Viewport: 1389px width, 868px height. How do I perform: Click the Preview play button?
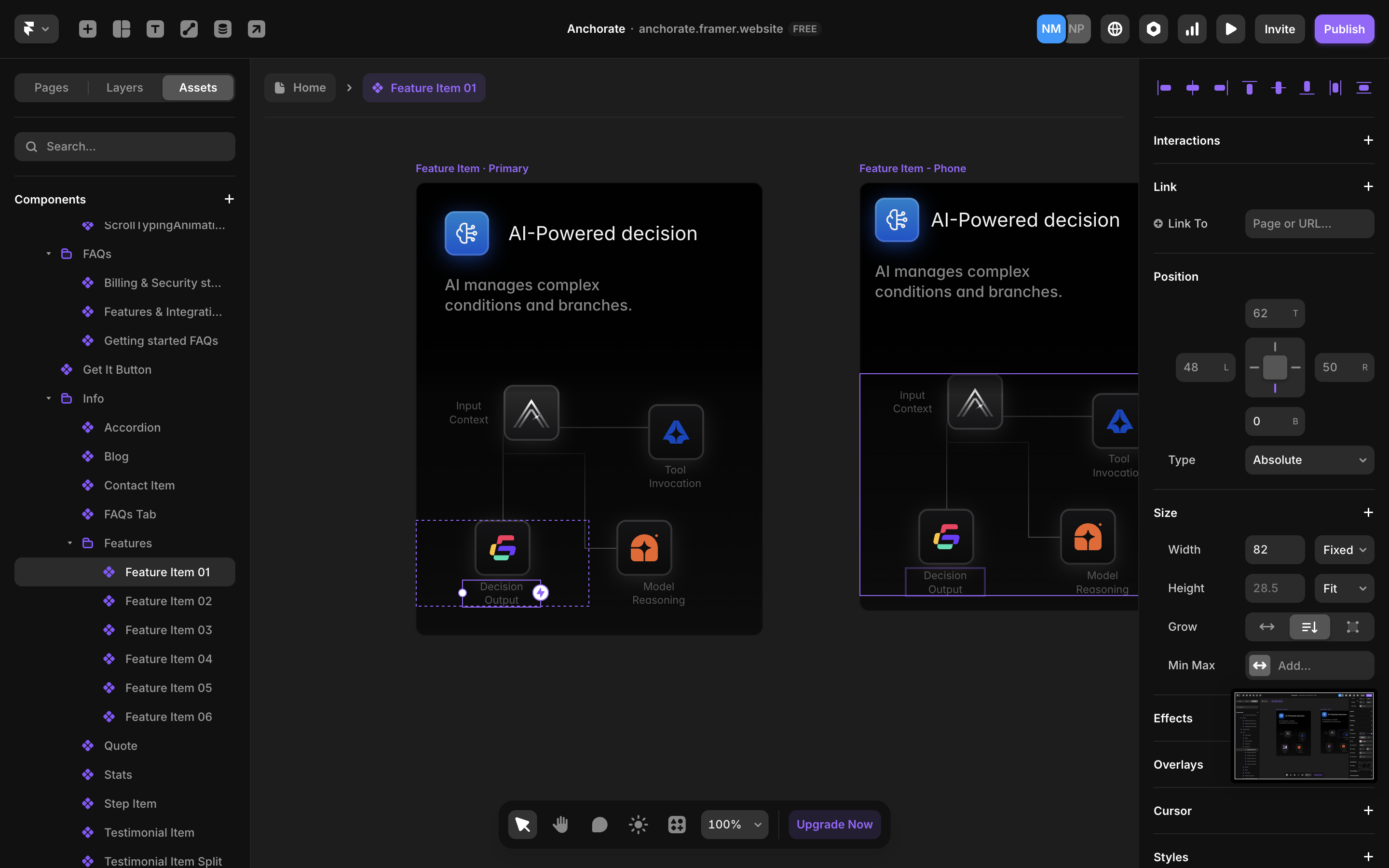[x=1230, y=29]
